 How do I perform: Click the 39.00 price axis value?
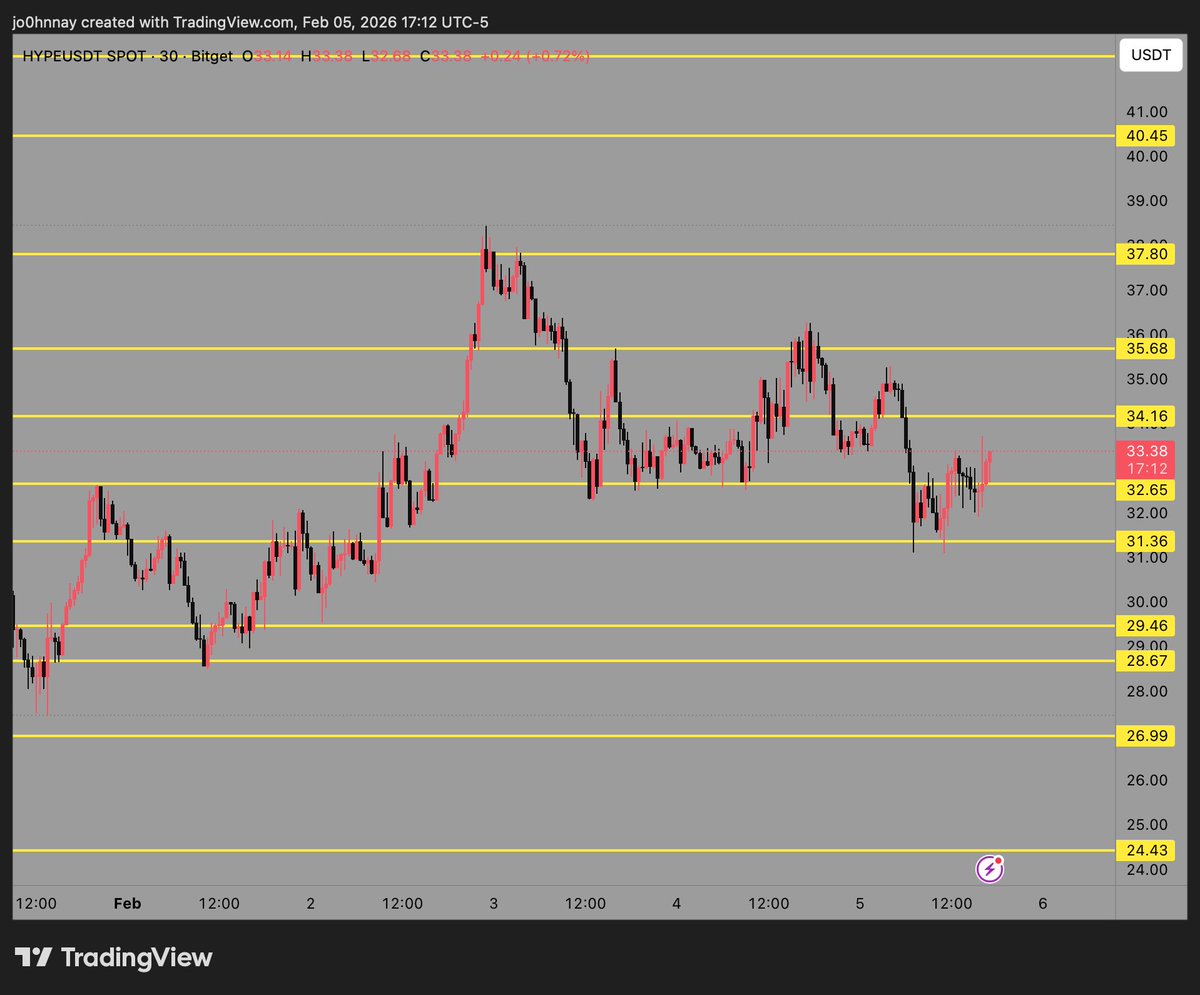point(1146,200)
